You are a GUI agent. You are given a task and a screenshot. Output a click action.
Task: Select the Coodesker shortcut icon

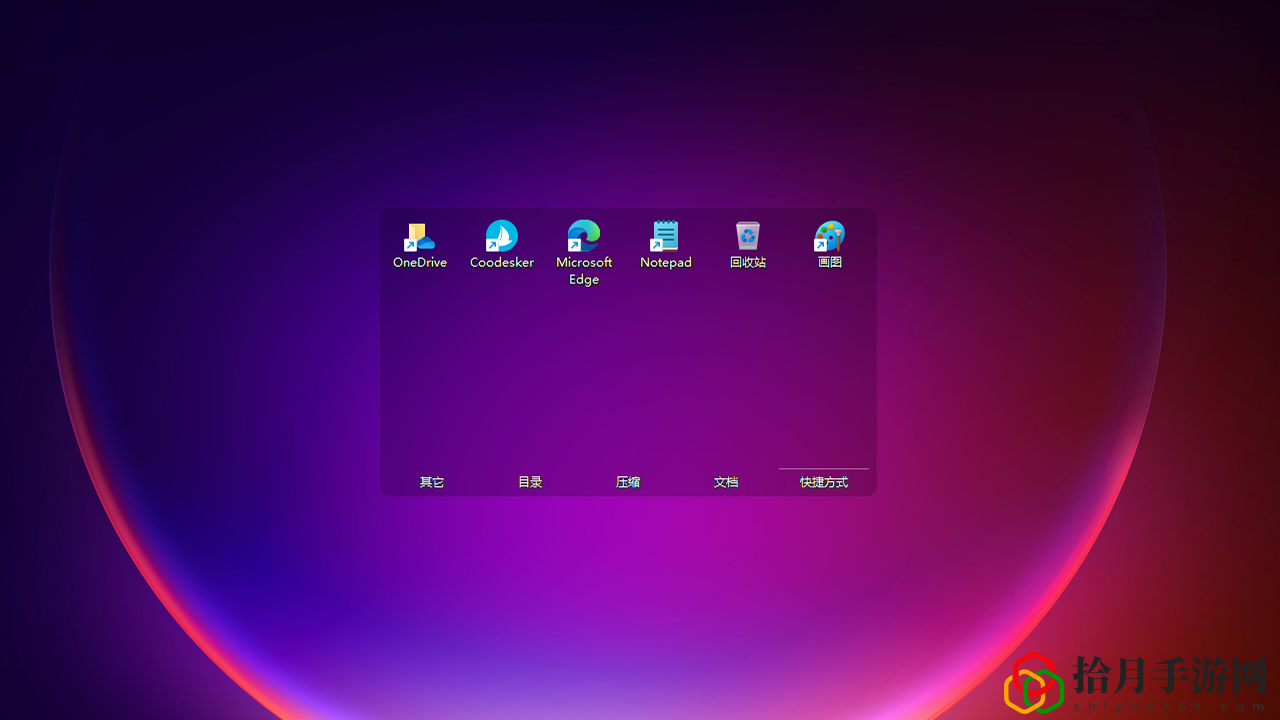click(x=502, y=237)
